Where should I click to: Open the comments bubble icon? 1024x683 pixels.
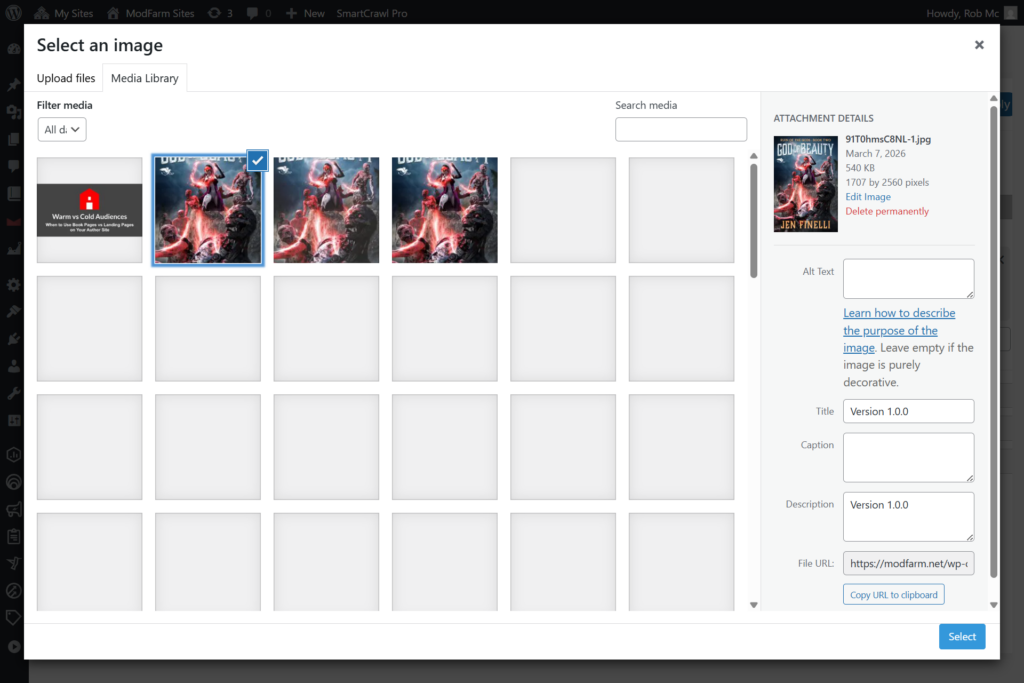(x=252, y=14)
